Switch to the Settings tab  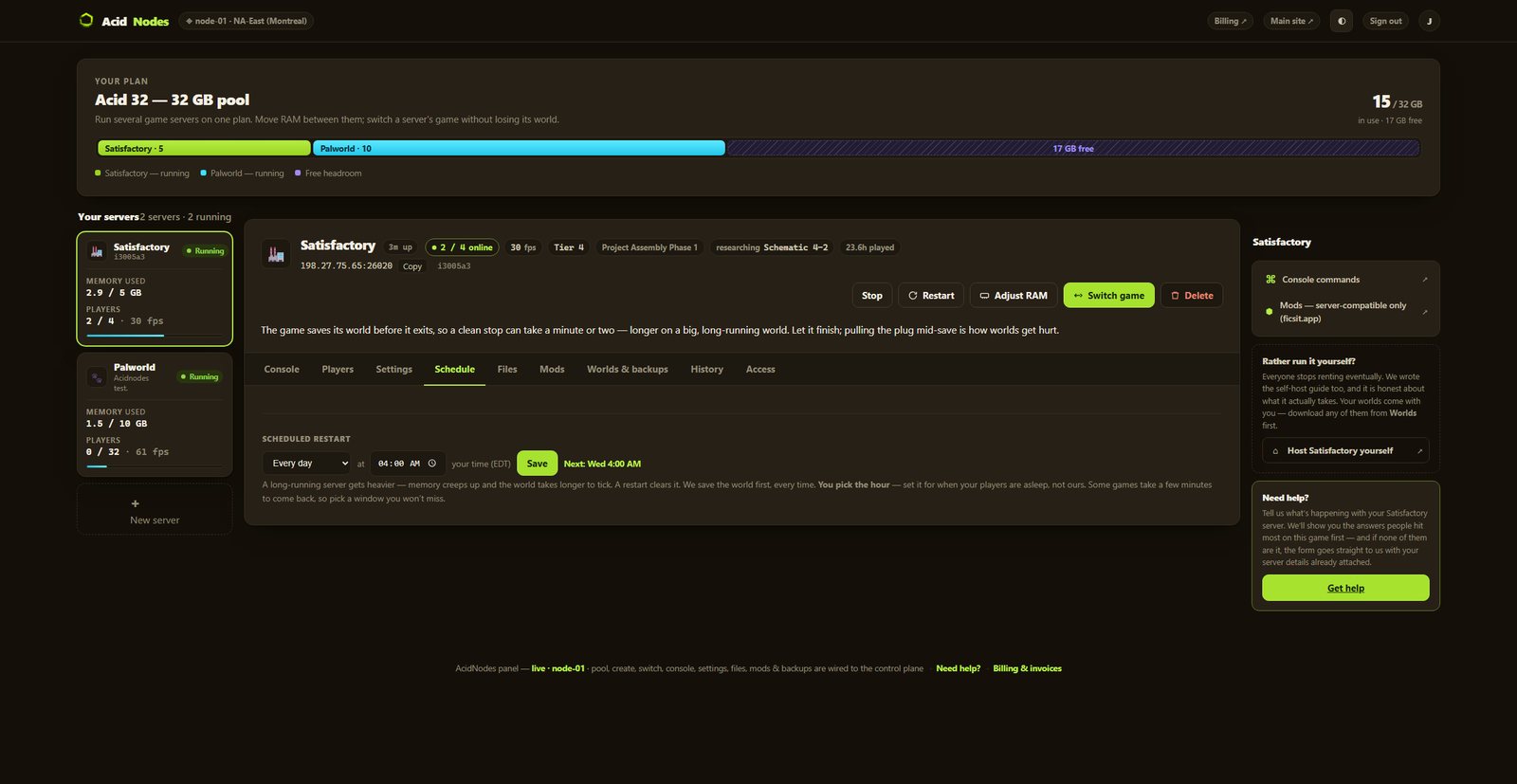coord(393,370)
